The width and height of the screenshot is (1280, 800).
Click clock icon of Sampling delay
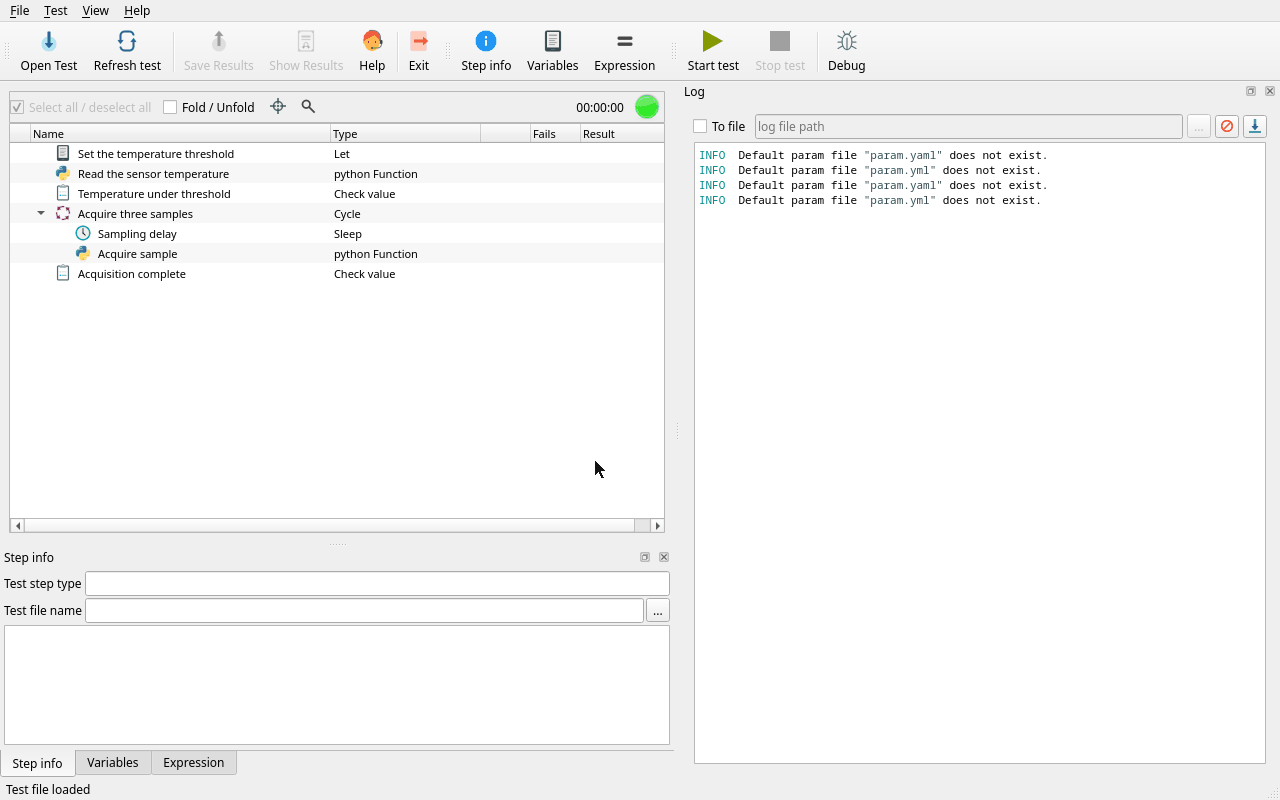(83, 233)
